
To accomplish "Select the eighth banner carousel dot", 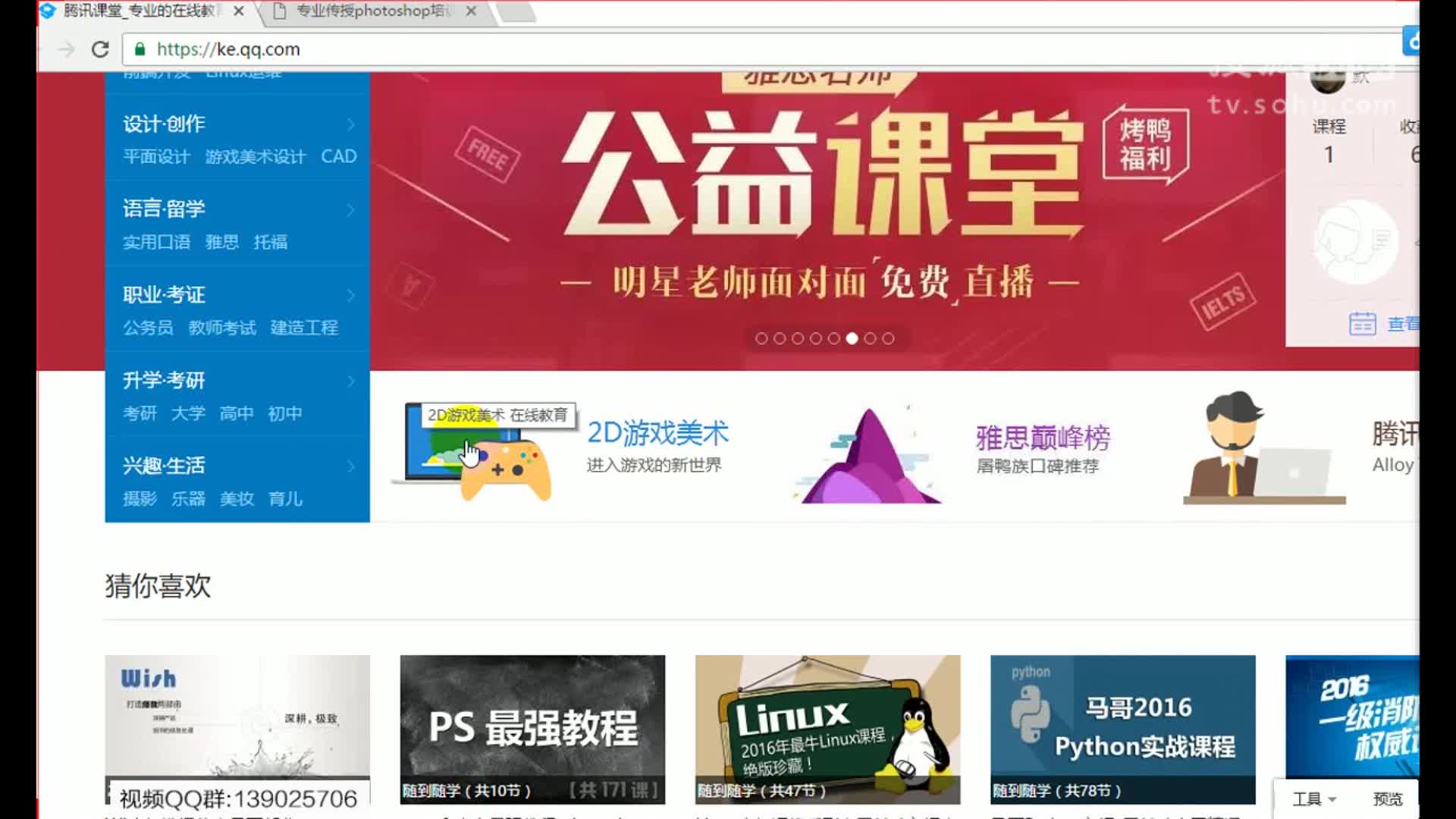I will (889, 338).
